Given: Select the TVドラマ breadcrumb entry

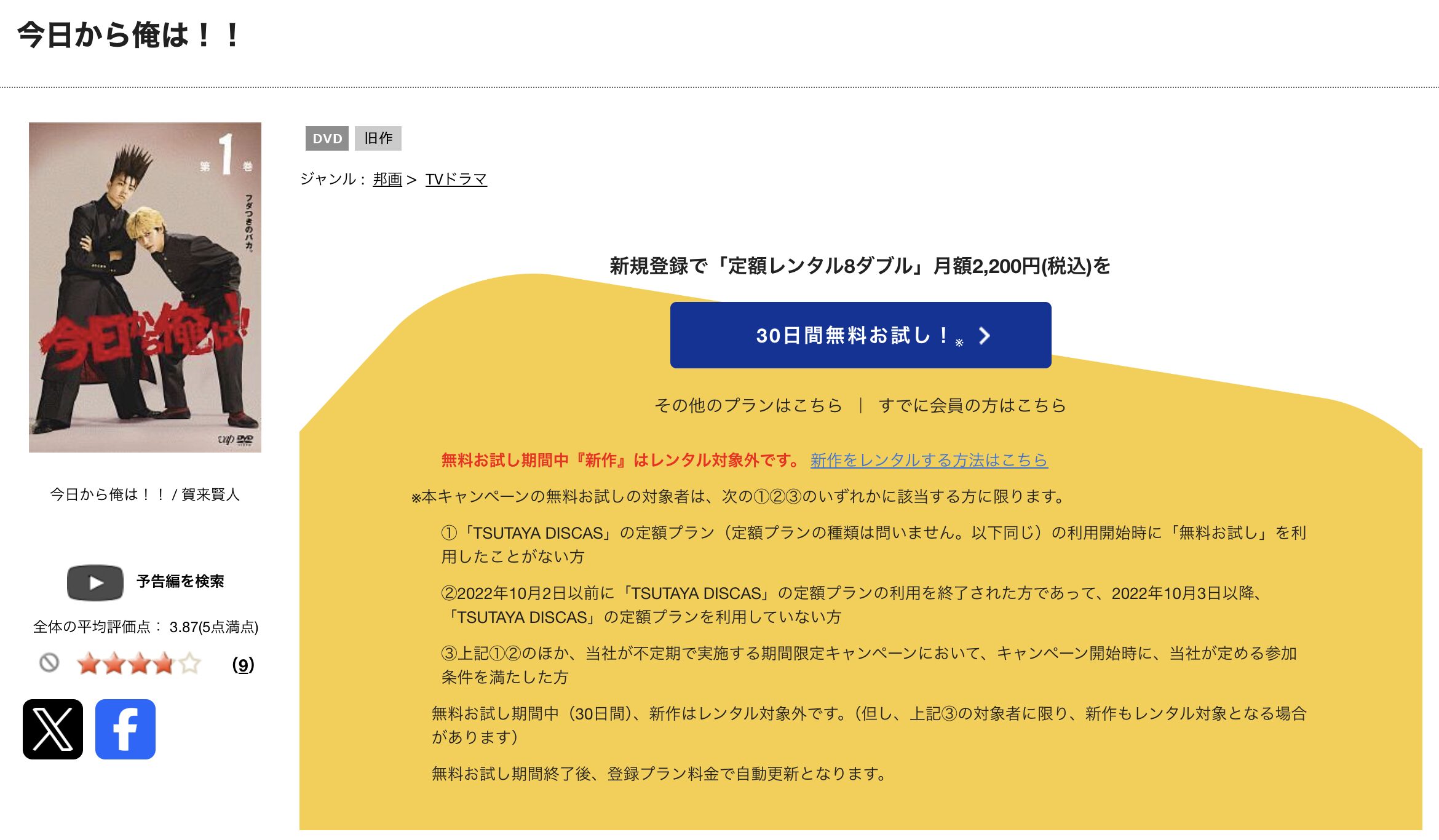Looking at the screenshot, I should [x=455, y=179].
